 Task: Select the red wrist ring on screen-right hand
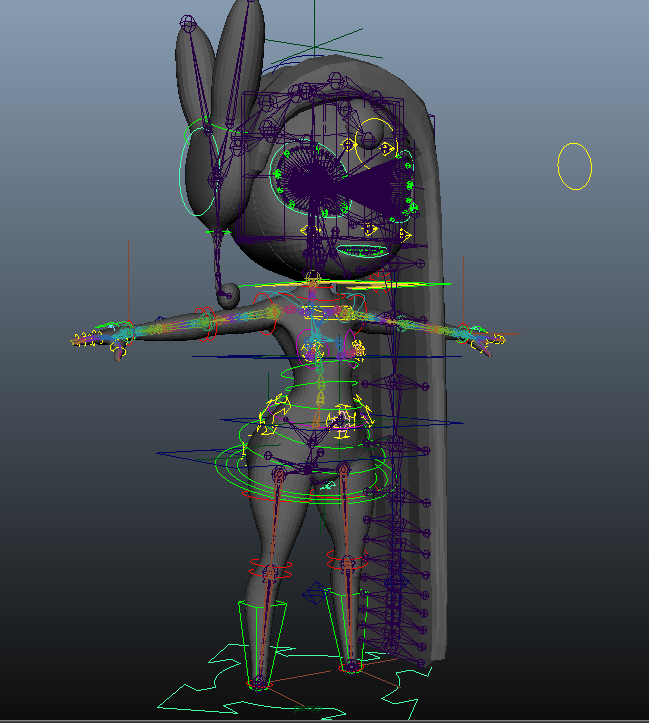pos(463,333)
